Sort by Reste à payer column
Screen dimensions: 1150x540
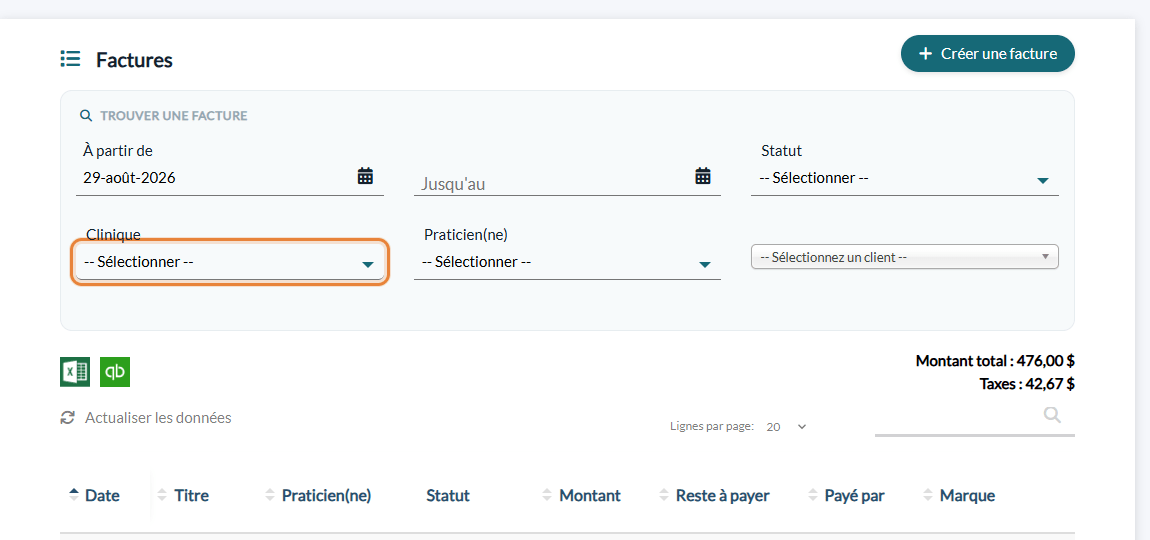(x=714, y=495)
